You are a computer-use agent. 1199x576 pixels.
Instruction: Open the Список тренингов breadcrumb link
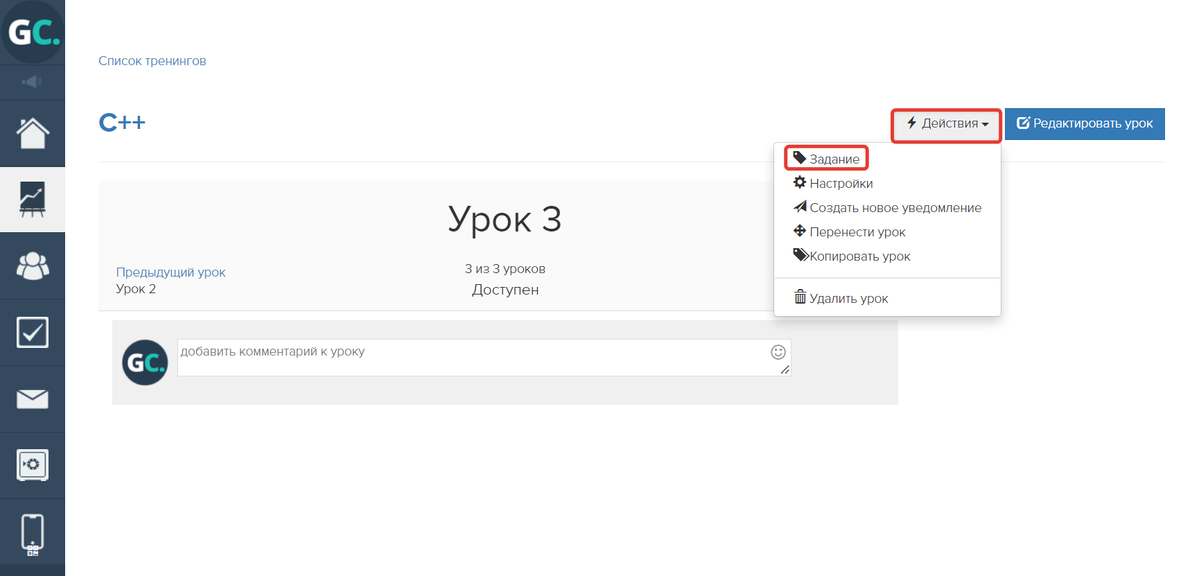pos(152,61)
